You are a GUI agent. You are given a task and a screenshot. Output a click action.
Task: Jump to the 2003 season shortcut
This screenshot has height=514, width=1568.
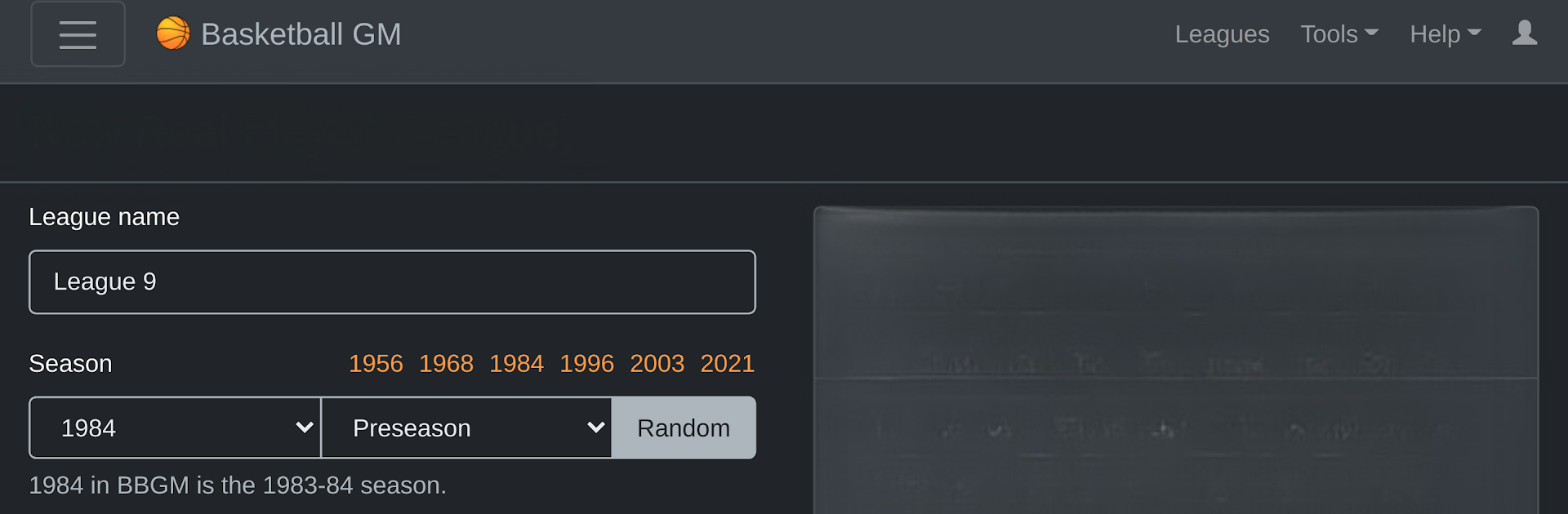657,363
